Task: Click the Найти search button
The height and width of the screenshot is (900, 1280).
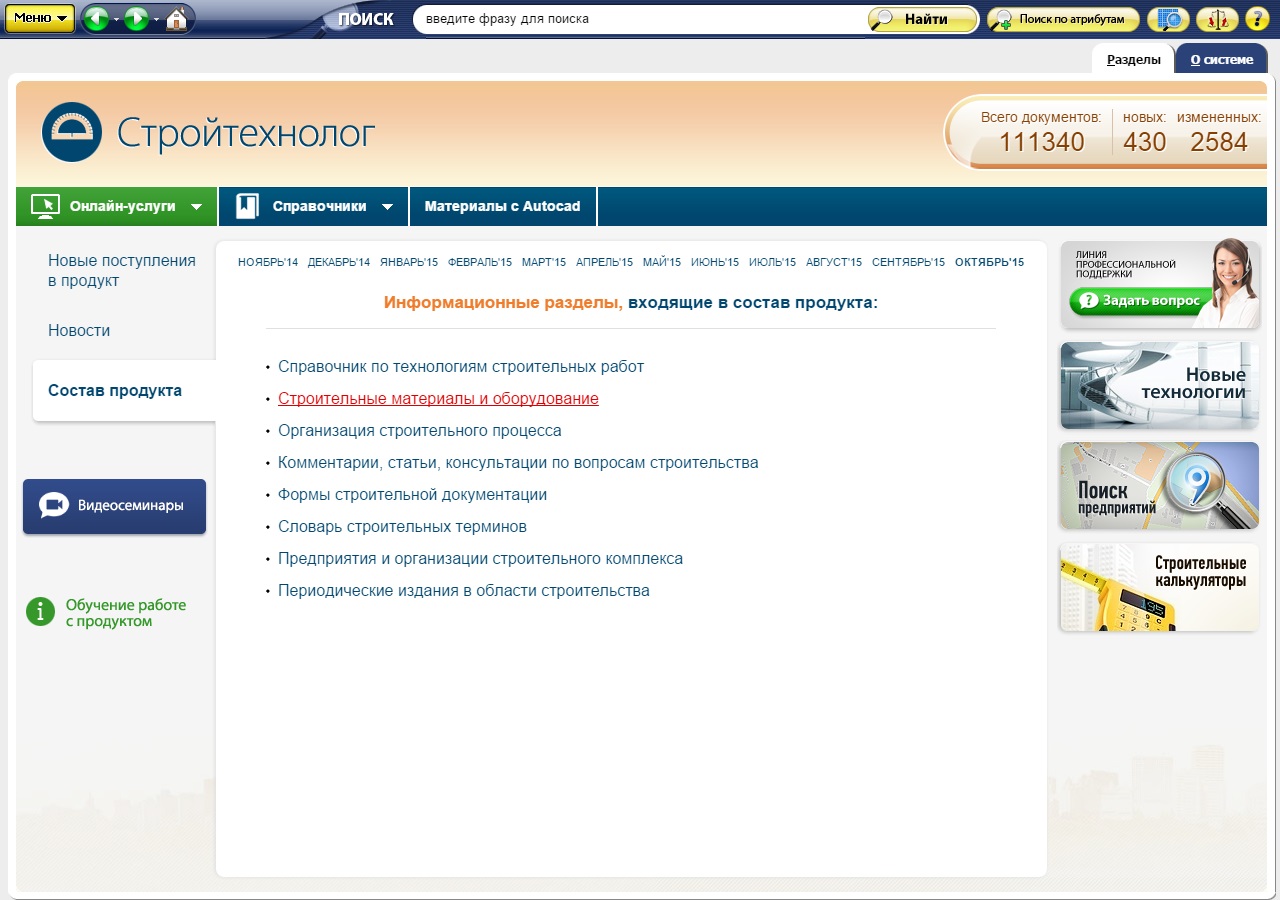Action: tap(922, 19)
